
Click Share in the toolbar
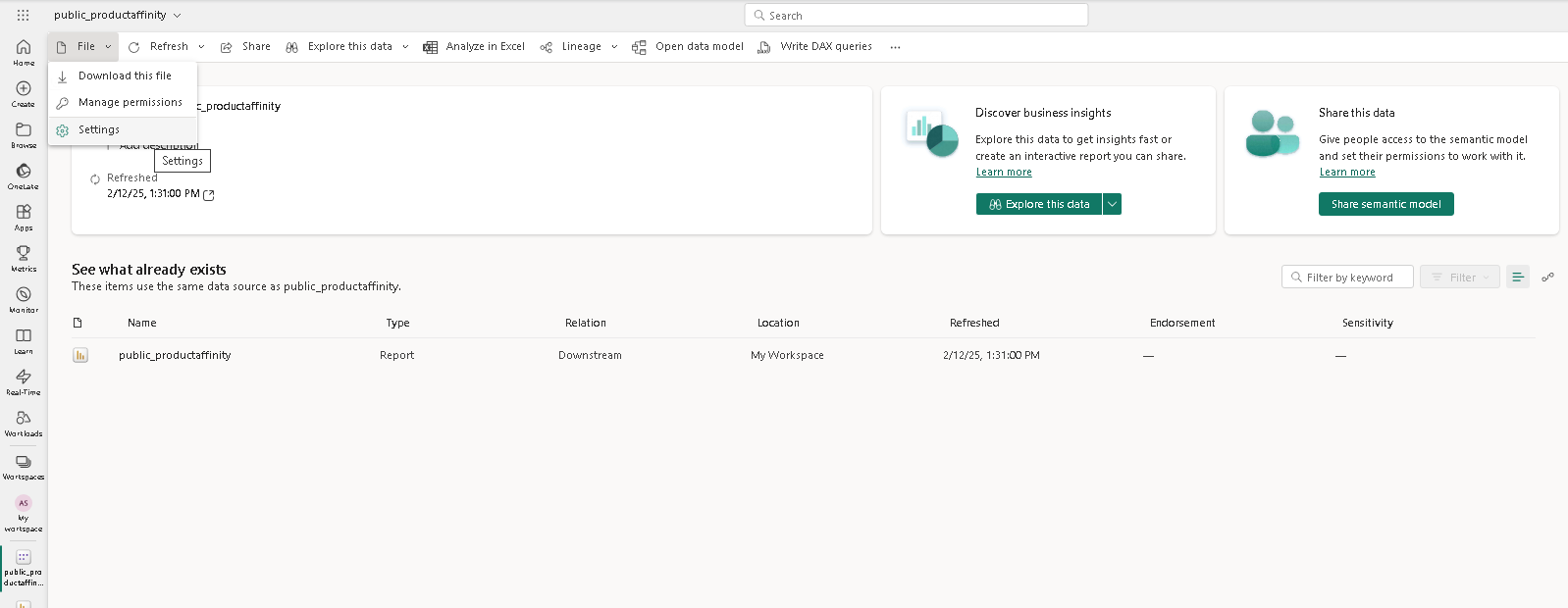tap(245, 47)
